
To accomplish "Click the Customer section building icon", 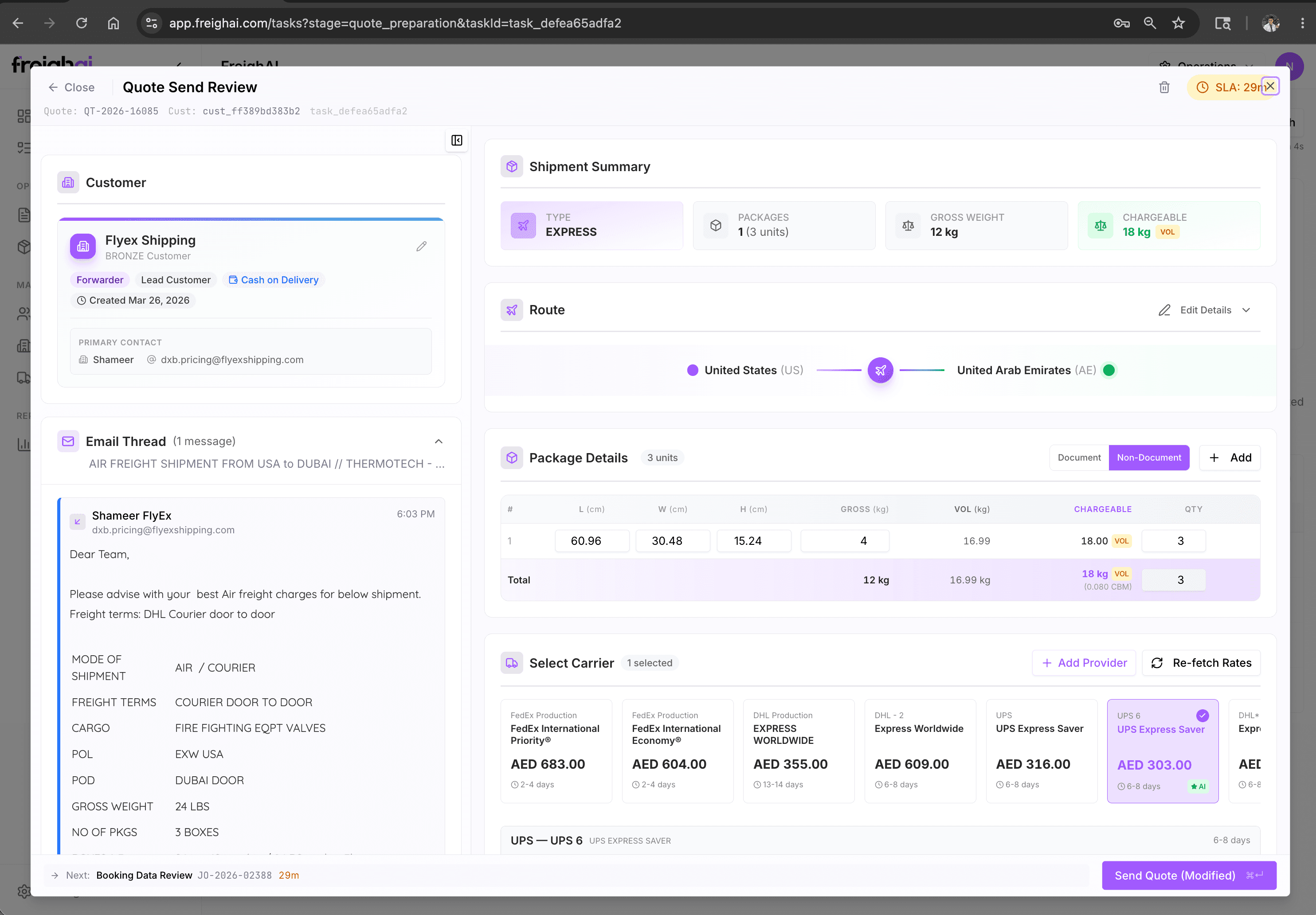I will click(68, 183).
